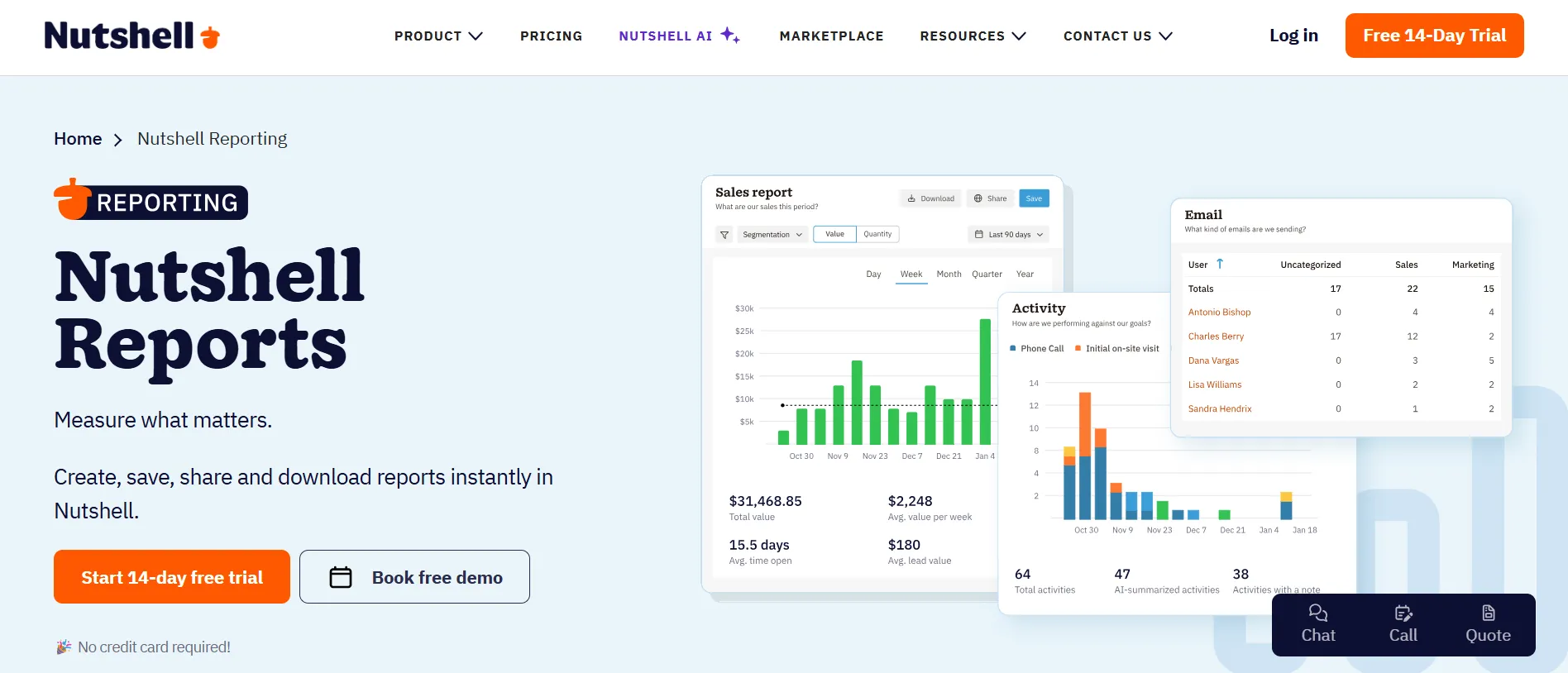
Task: Click the Call edit icon
Action: [x=1403, y=613]
